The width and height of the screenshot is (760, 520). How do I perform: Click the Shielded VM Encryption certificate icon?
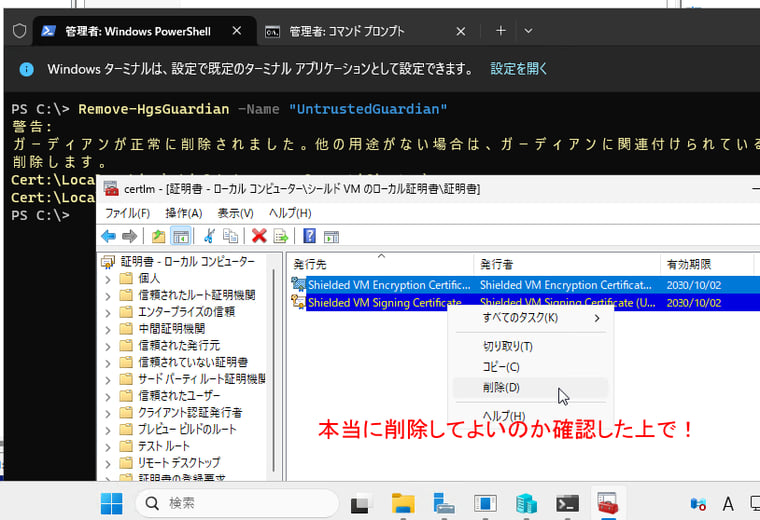pyautogui.click(x=298, y=284)
